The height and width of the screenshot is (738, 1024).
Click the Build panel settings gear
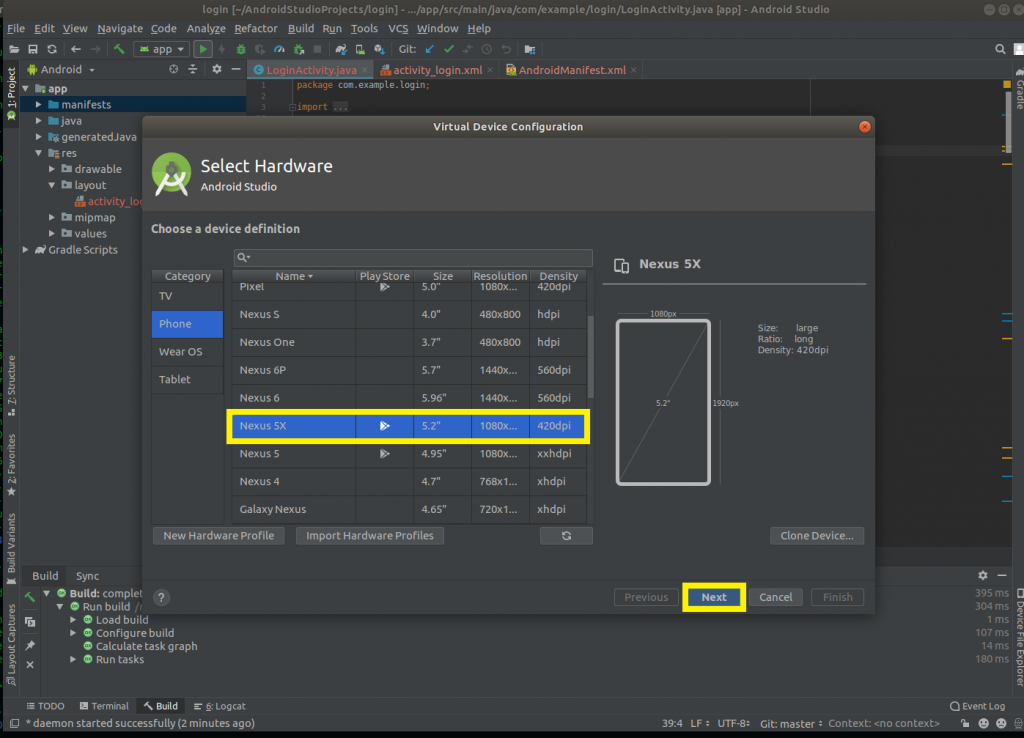coord(983,575)
